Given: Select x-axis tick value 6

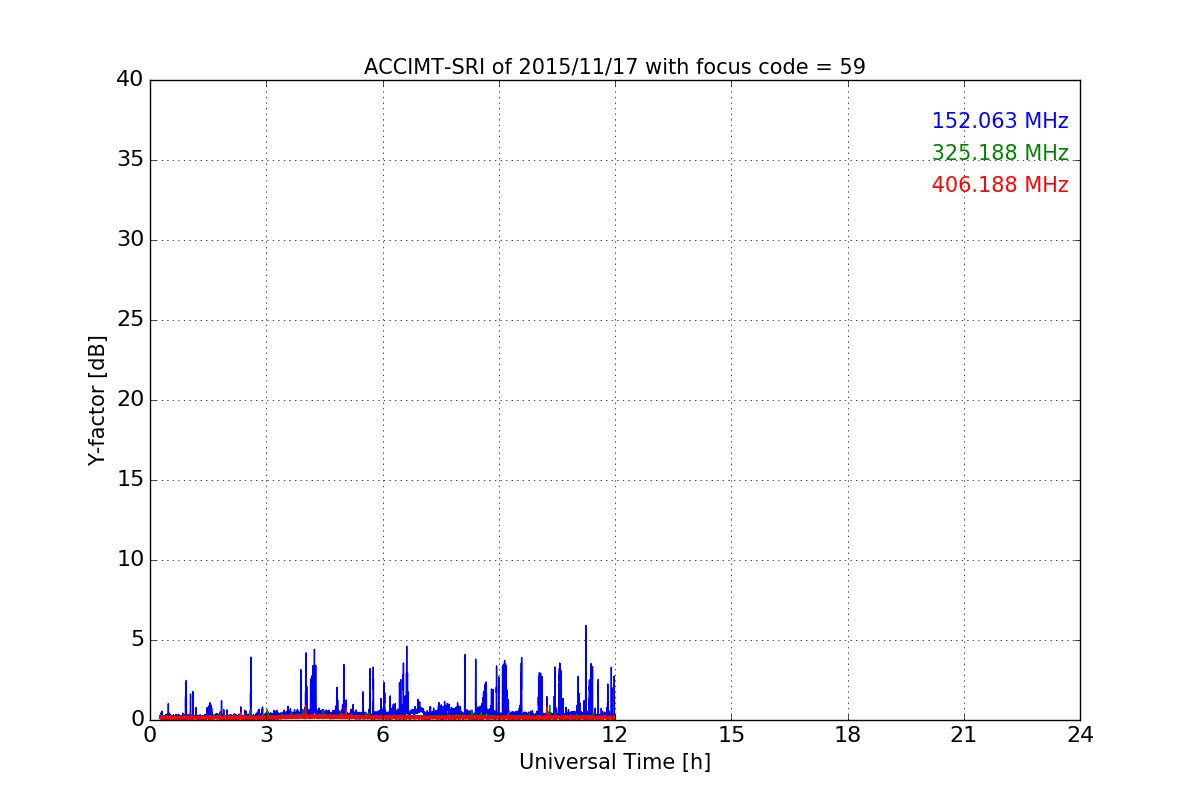Looking at the screenshot, I should 382,735.
